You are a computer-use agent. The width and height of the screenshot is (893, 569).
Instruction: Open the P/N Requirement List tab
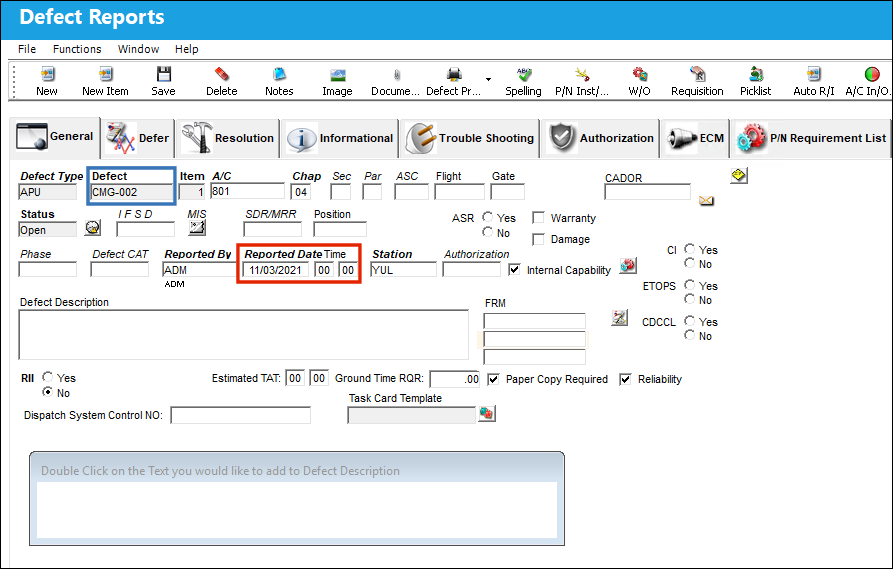(810, 138)
